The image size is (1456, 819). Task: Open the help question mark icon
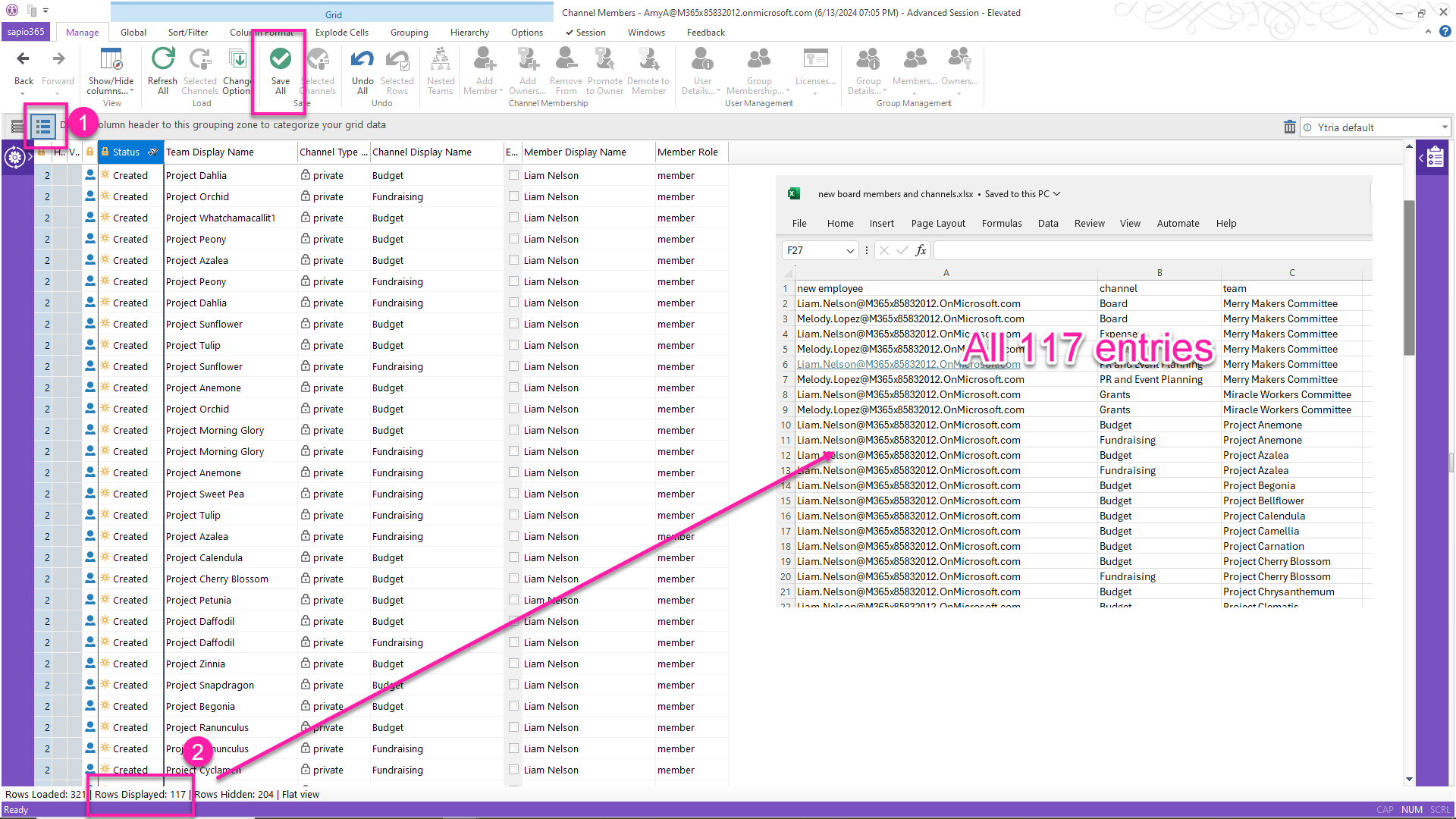coord(1445,32)
